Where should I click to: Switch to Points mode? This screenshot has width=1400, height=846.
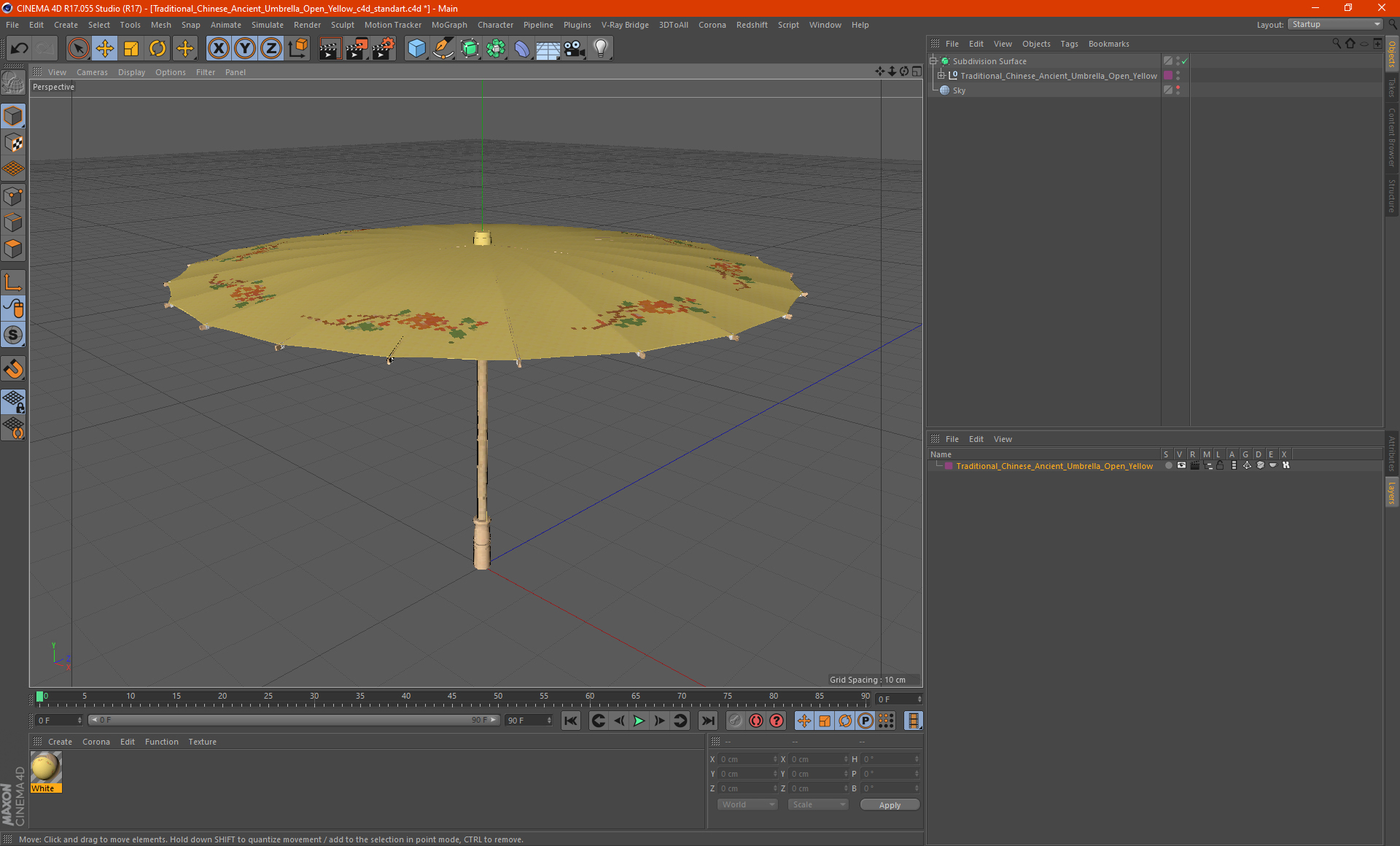[13, 196]
